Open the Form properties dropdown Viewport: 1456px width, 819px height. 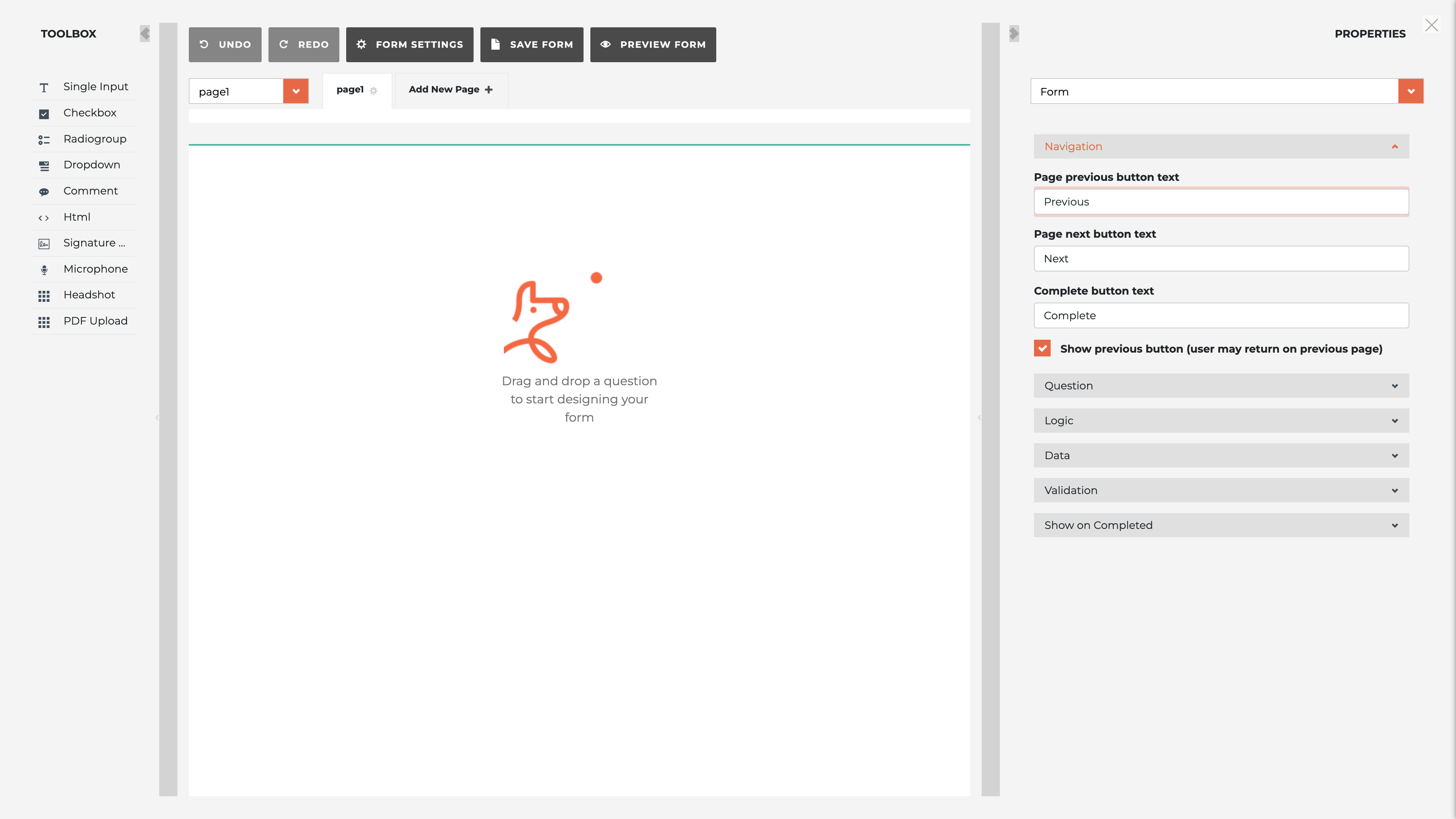point(1411,91)
